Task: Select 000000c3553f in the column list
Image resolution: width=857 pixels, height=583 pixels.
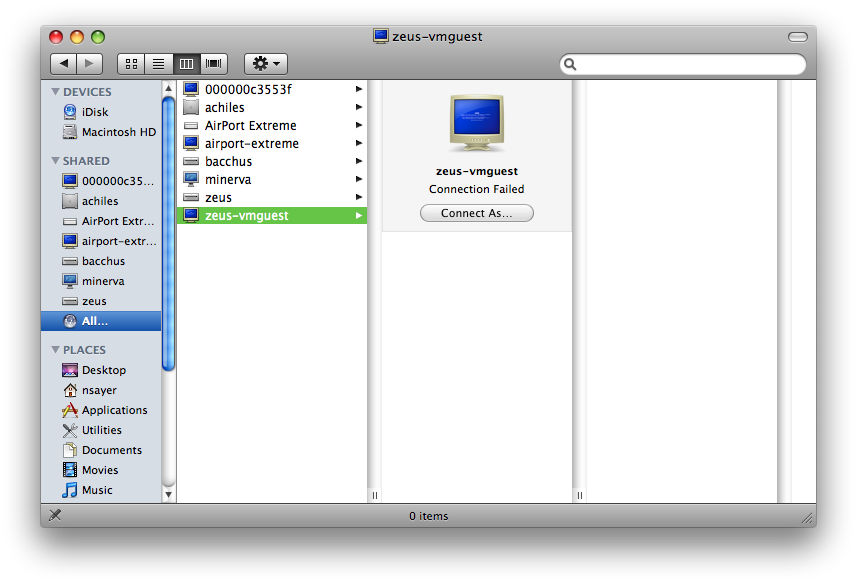Action: click(x=272, y=89)
